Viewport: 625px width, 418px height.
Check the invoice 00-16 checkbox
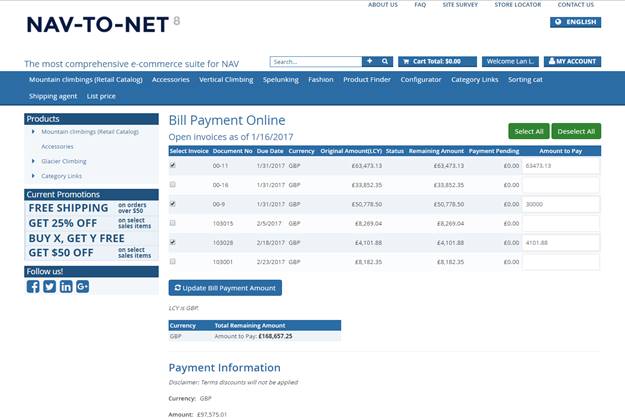[x=173, y=184]
